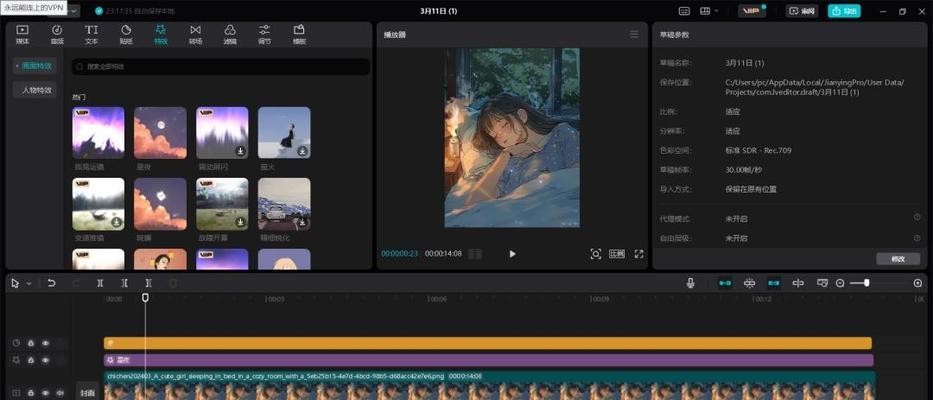This screenshot has height=400, width=933.
Task: Open the player panel hamburger menu
Action: [634, 35]
